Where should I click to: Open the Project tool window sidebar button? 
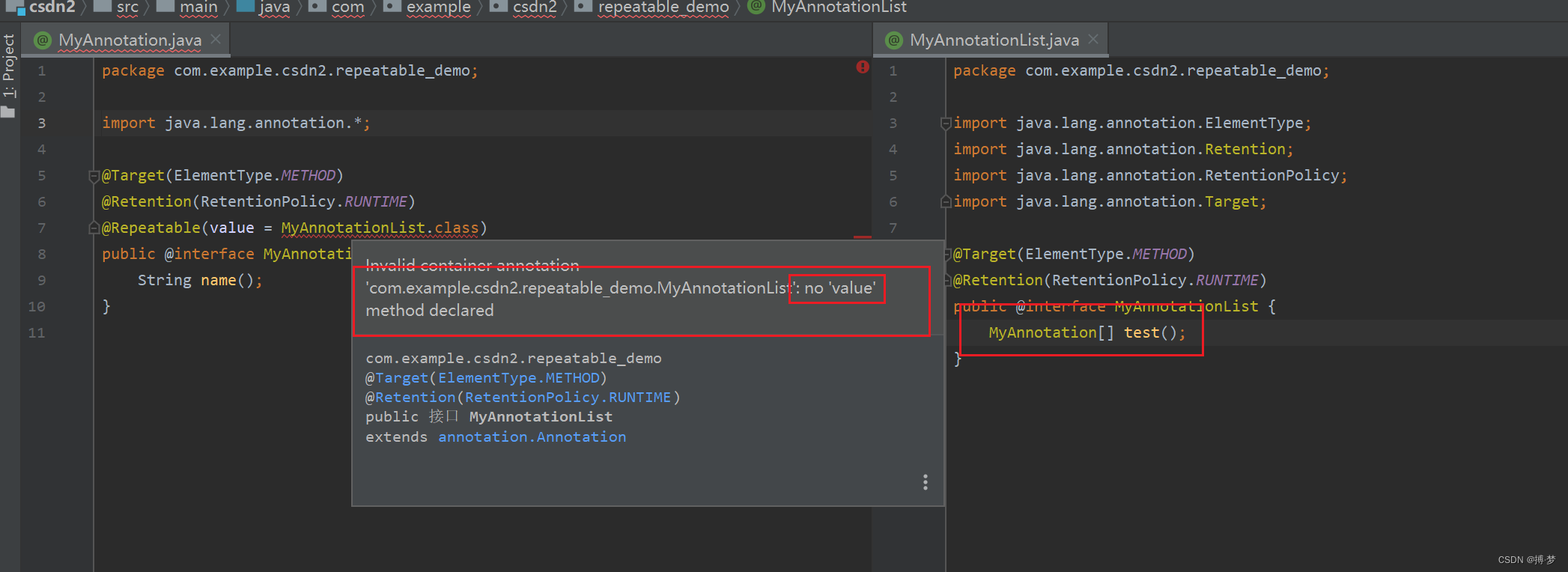pos(8,76)
